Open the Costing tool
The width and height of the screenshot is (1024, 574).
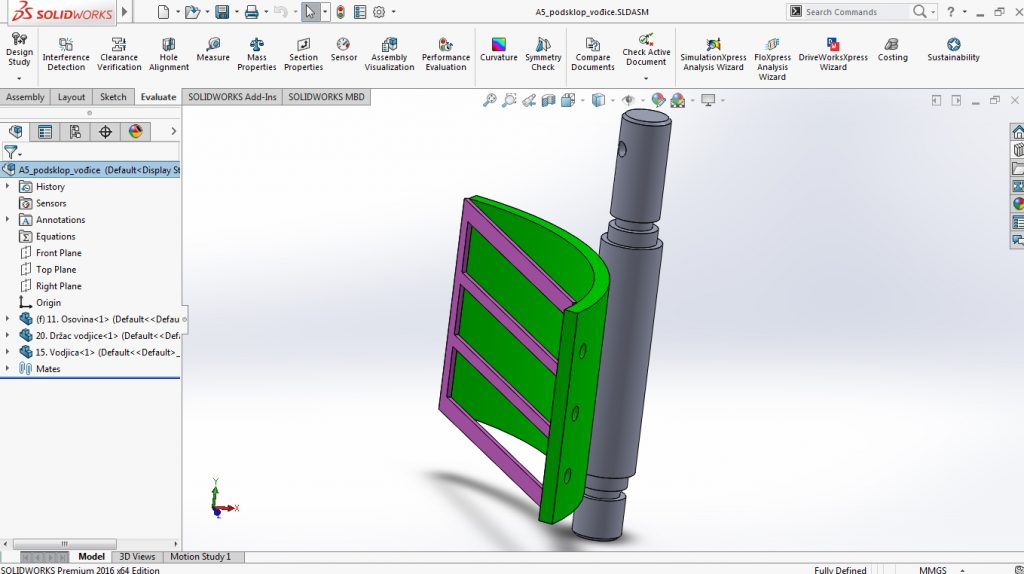892,49
